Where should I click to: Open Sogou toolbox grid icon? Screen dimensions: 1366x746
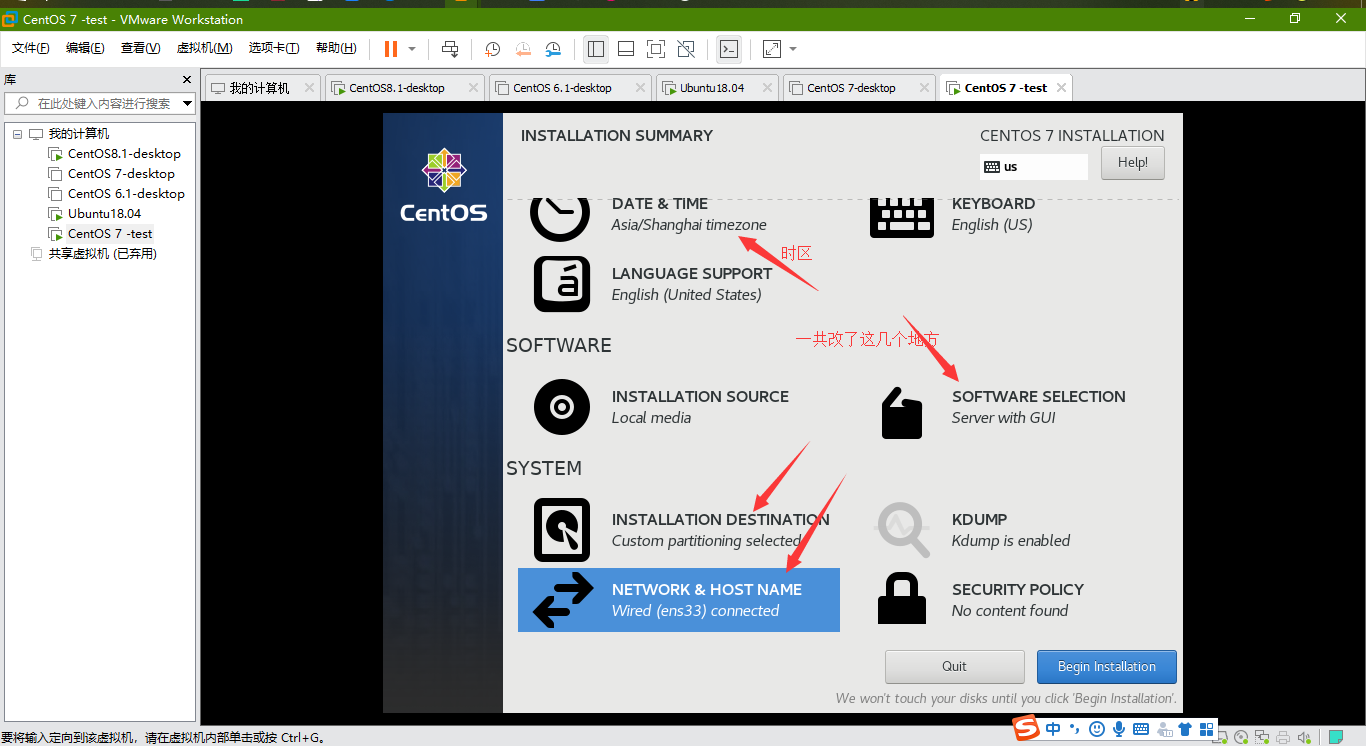[1207, 729]
